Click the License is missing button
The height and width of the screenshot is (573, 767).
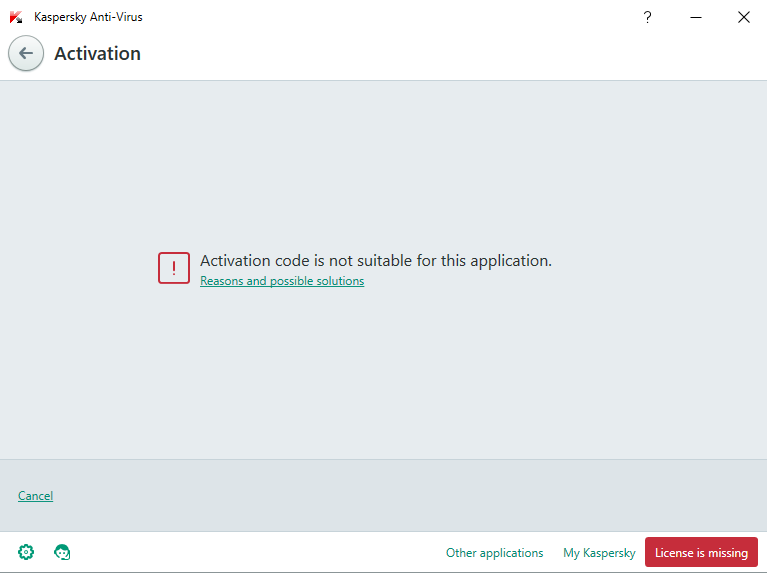[x=701, y=552]
